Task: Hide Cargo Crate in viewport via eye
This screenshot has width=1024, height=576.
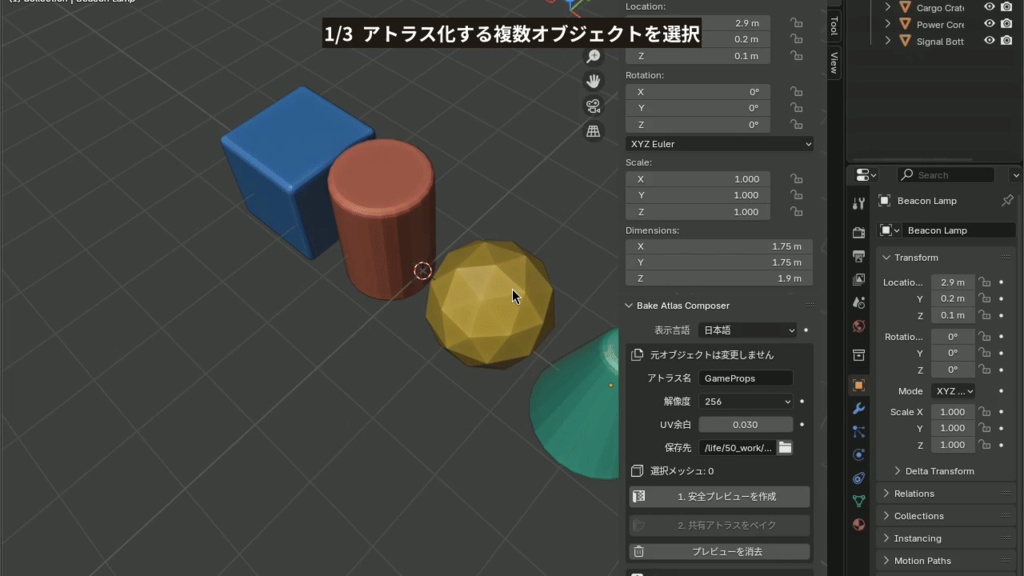Action: coord(989,7)
